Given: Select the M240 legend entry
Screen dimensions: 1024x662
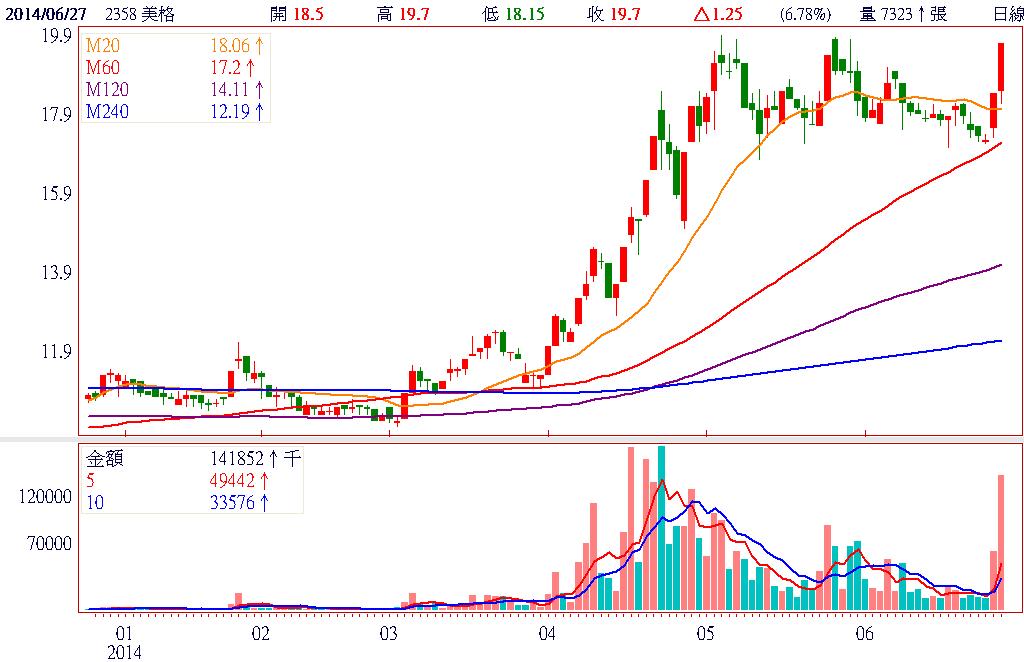Looking at the screenshot, I should point(106,110).
